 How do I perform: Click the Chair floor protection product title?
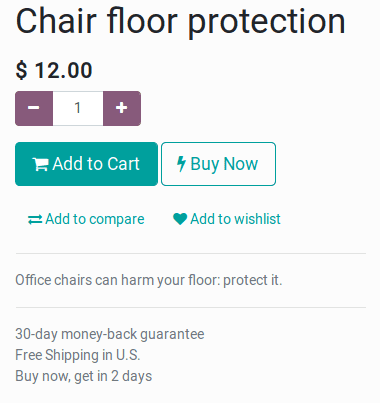click(180, 22)
